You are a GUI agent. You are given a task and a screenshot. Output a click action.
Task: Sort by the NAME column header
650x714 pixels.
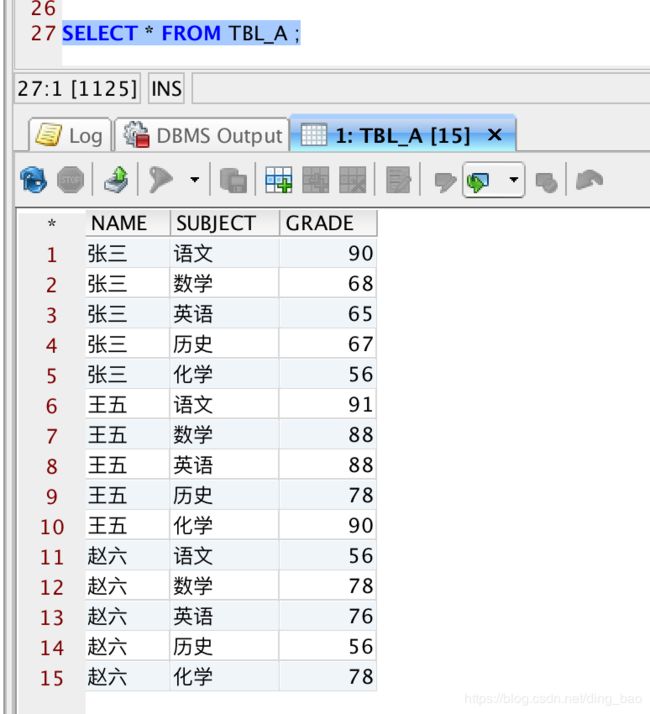128,223
